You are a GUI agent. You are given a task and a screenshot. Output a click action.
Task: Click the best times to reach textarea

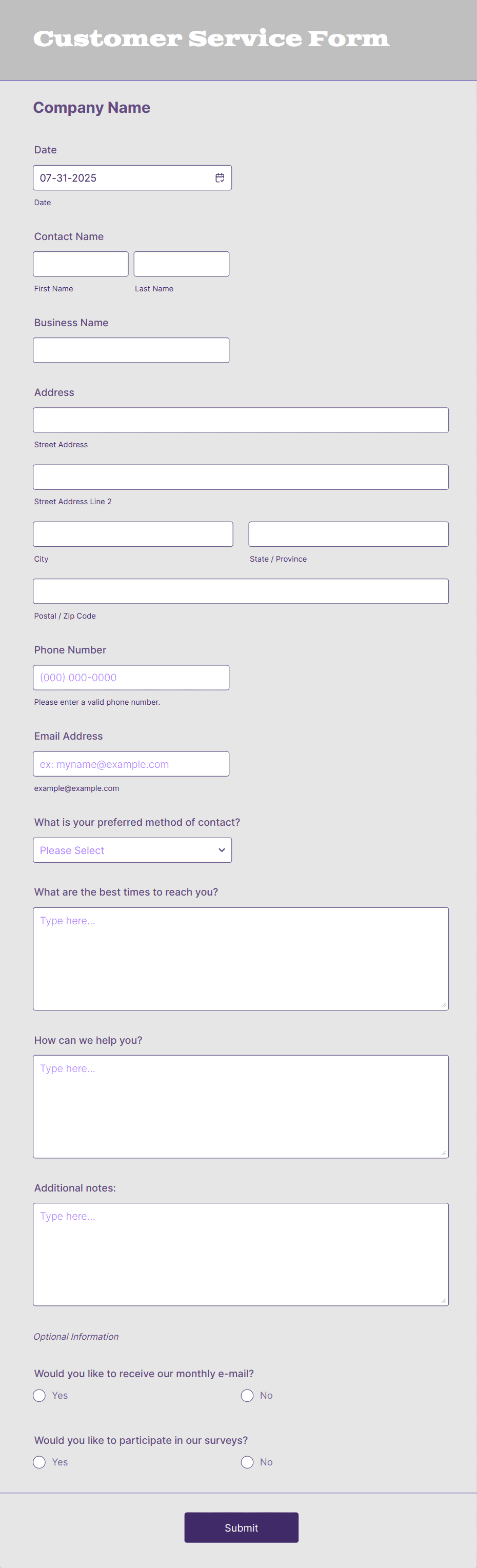click(241, 959)
